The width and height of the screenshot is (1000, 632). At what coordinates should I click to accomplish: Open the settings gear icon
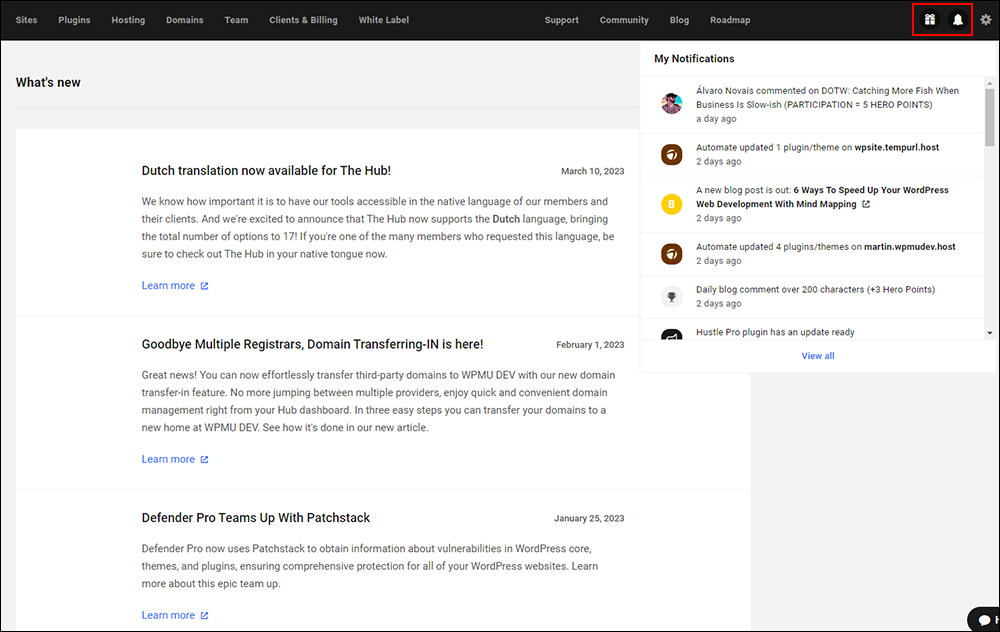pyautogui.click(x=986, y=20)
